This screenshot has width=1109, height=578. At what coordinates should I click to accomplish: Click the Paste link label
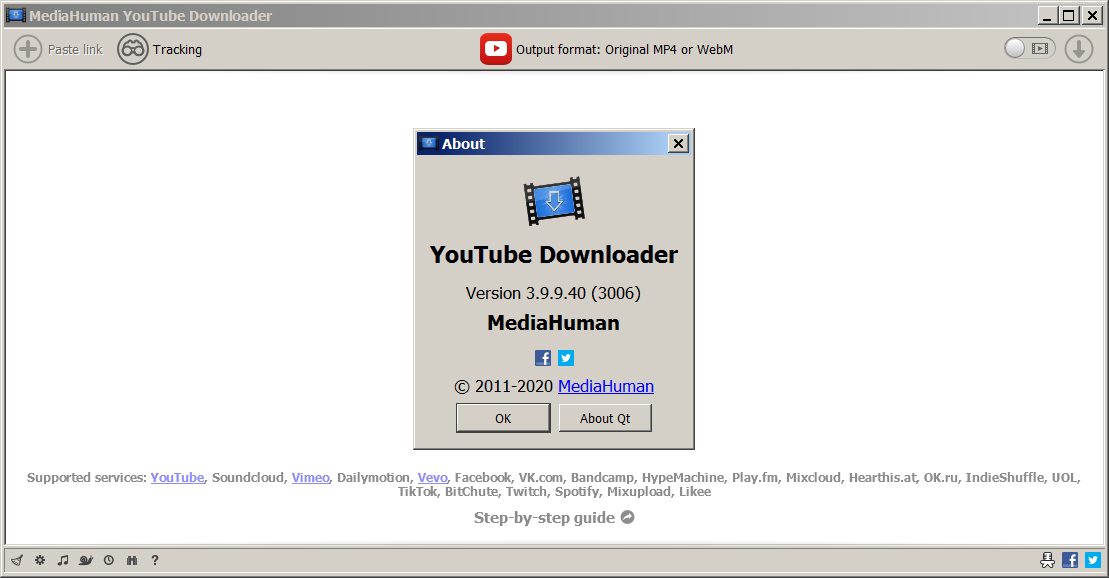click(75, 50)
